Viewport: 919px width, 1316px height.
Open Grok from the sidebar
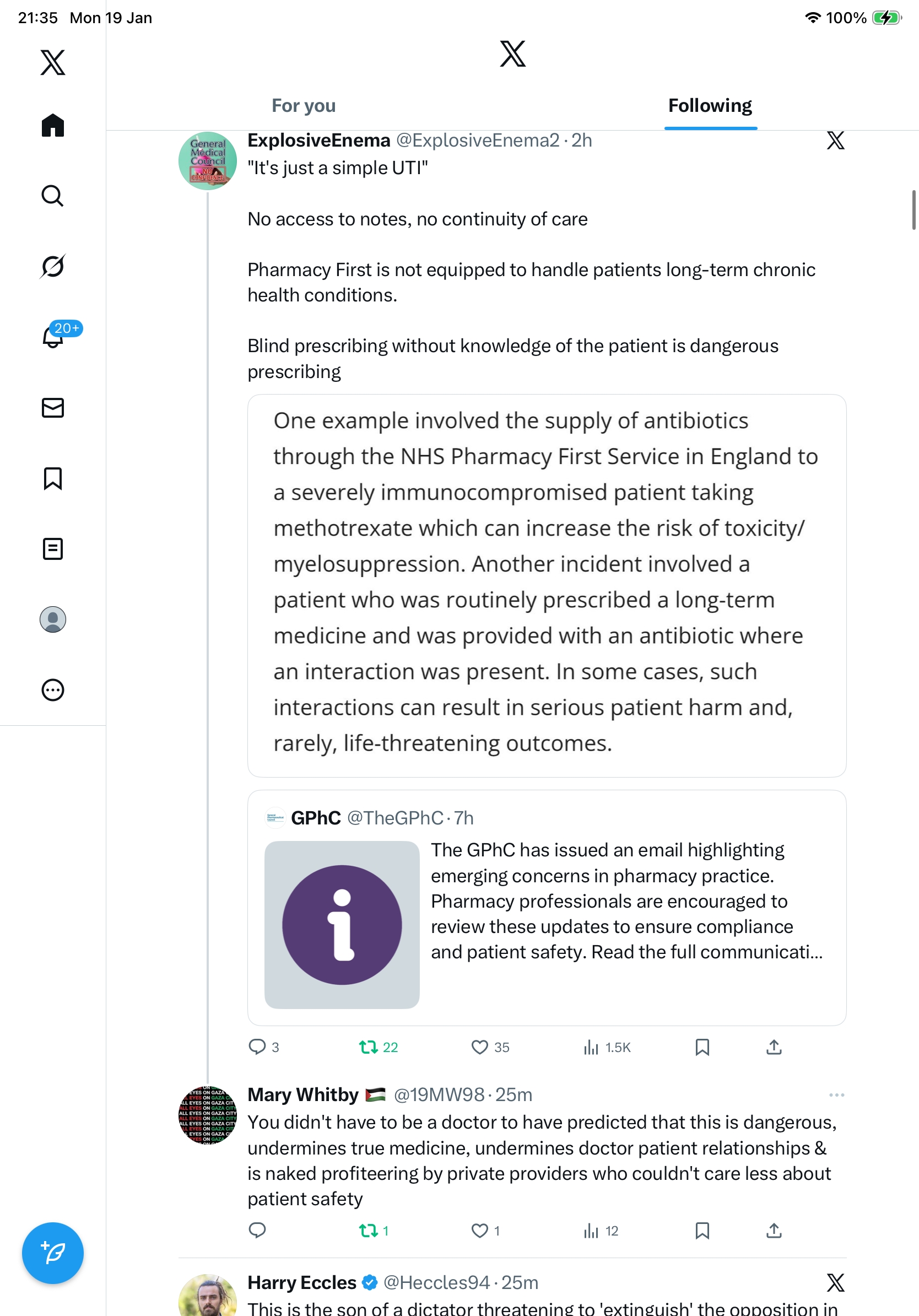pyautogui.click(x=53, y=266)
